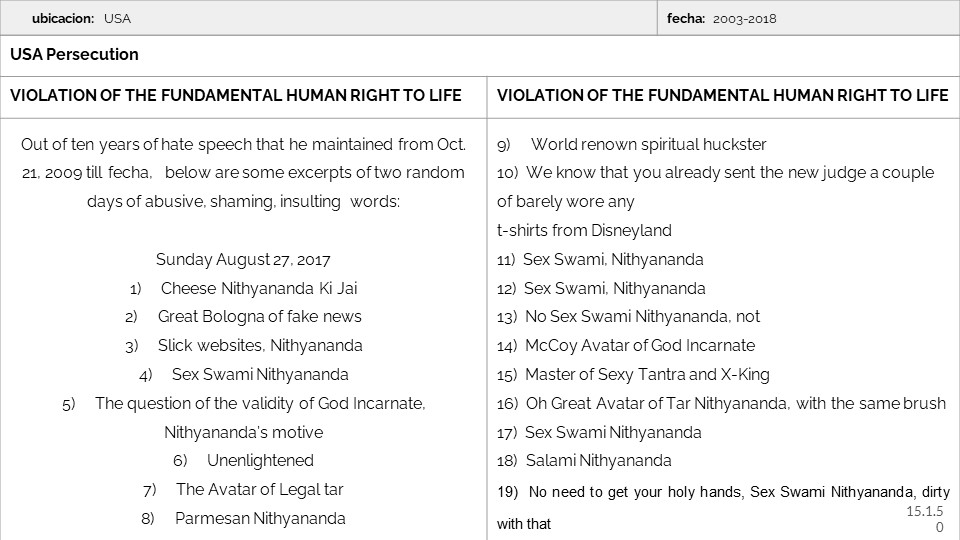Click list item Cheese Nithyananda Ki Jai
The height and width of the screenshot is (540, 960).
[x=258, y=288]
